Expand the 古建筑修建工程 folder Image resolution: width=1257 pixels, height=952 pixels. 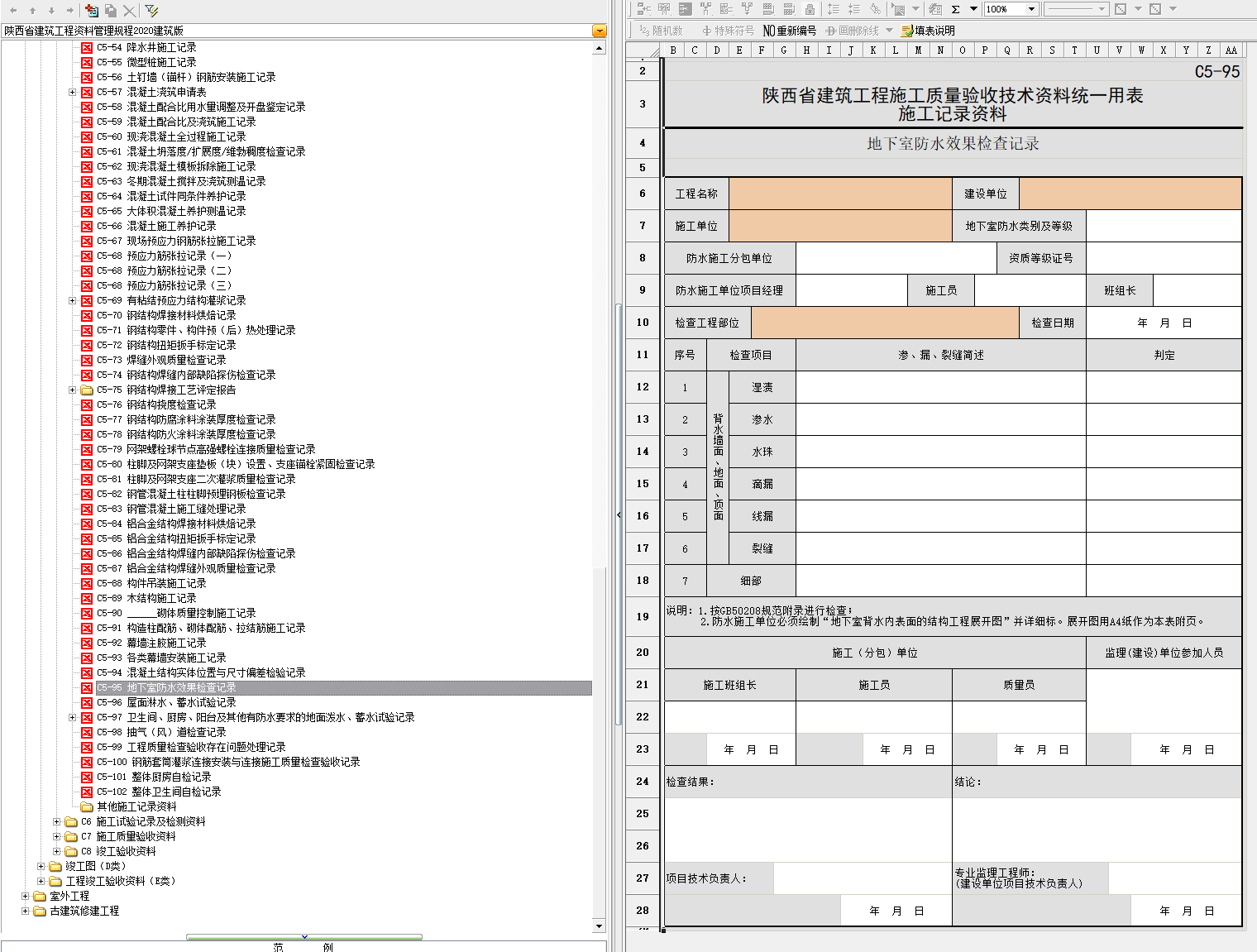point(25,911)
